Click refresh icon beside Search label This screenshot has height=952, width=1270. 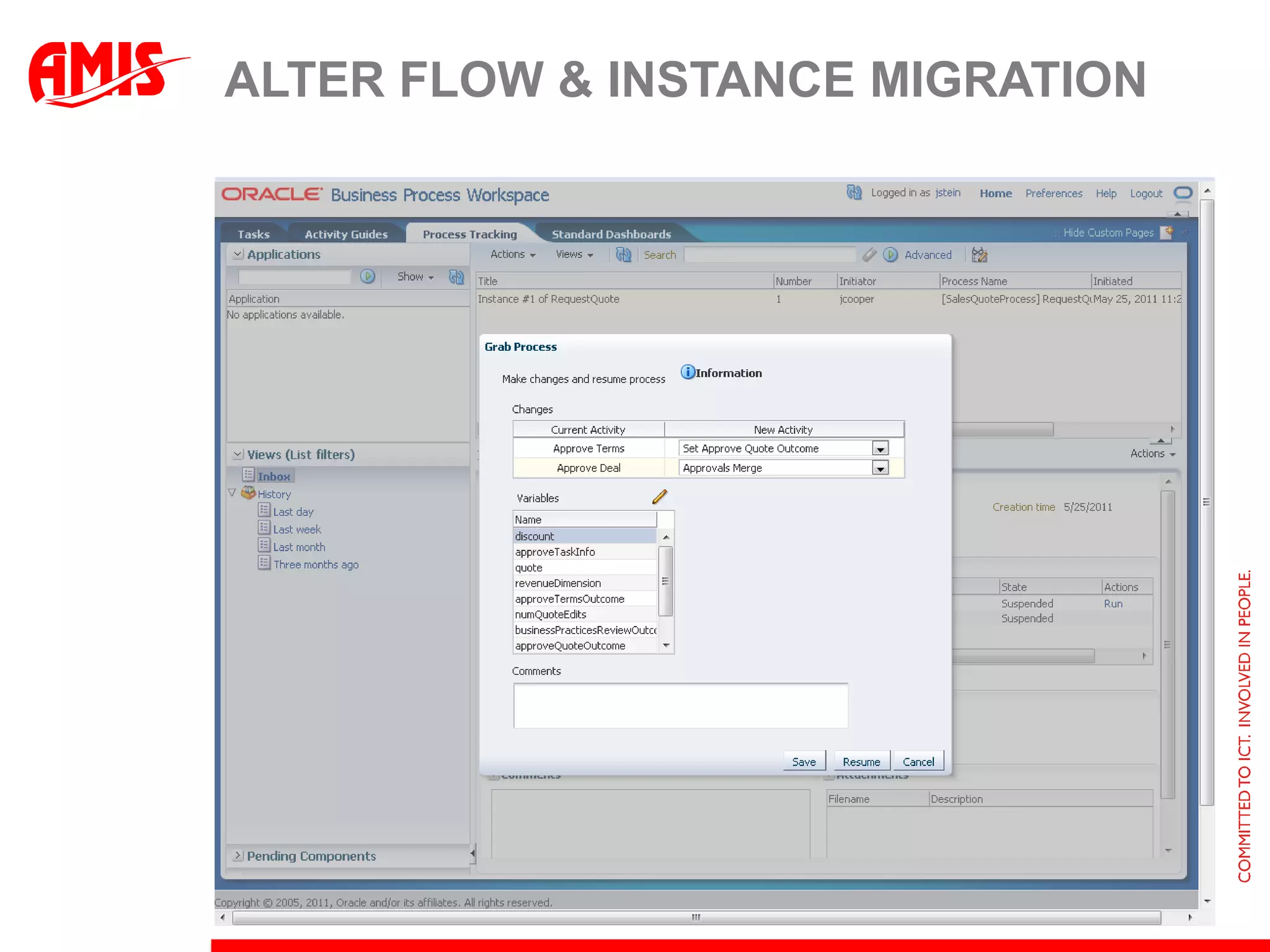623,255
